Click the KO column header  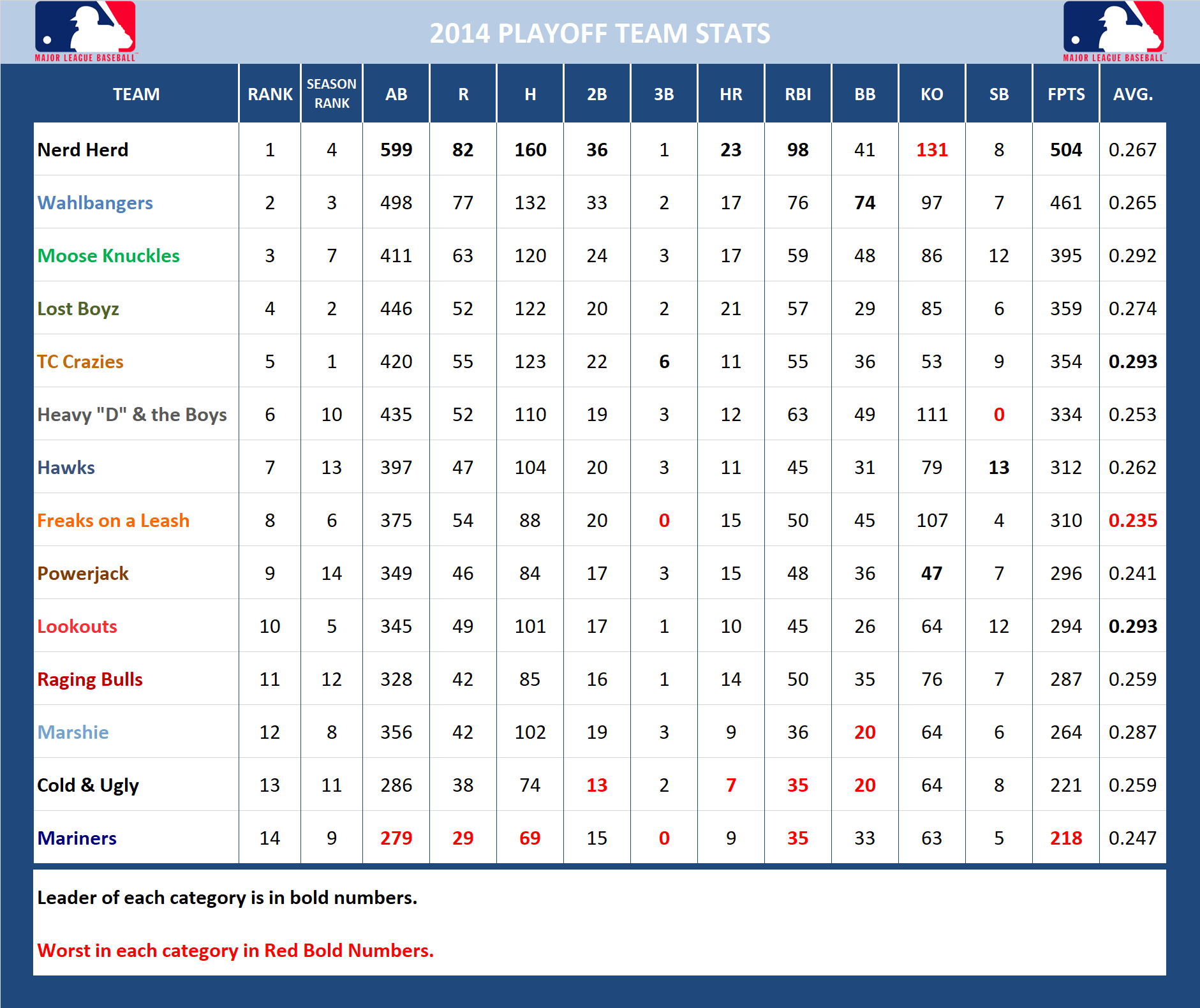pos(931,94)
